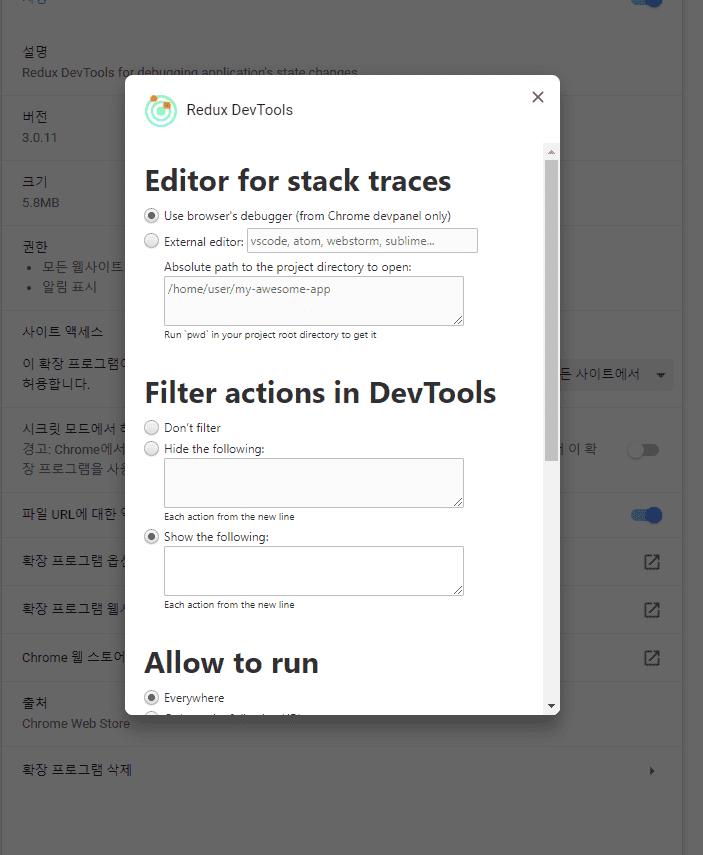Click the project directory path textarea
The height and width of the screenshot is (855, 703).
tap(314, 301)
